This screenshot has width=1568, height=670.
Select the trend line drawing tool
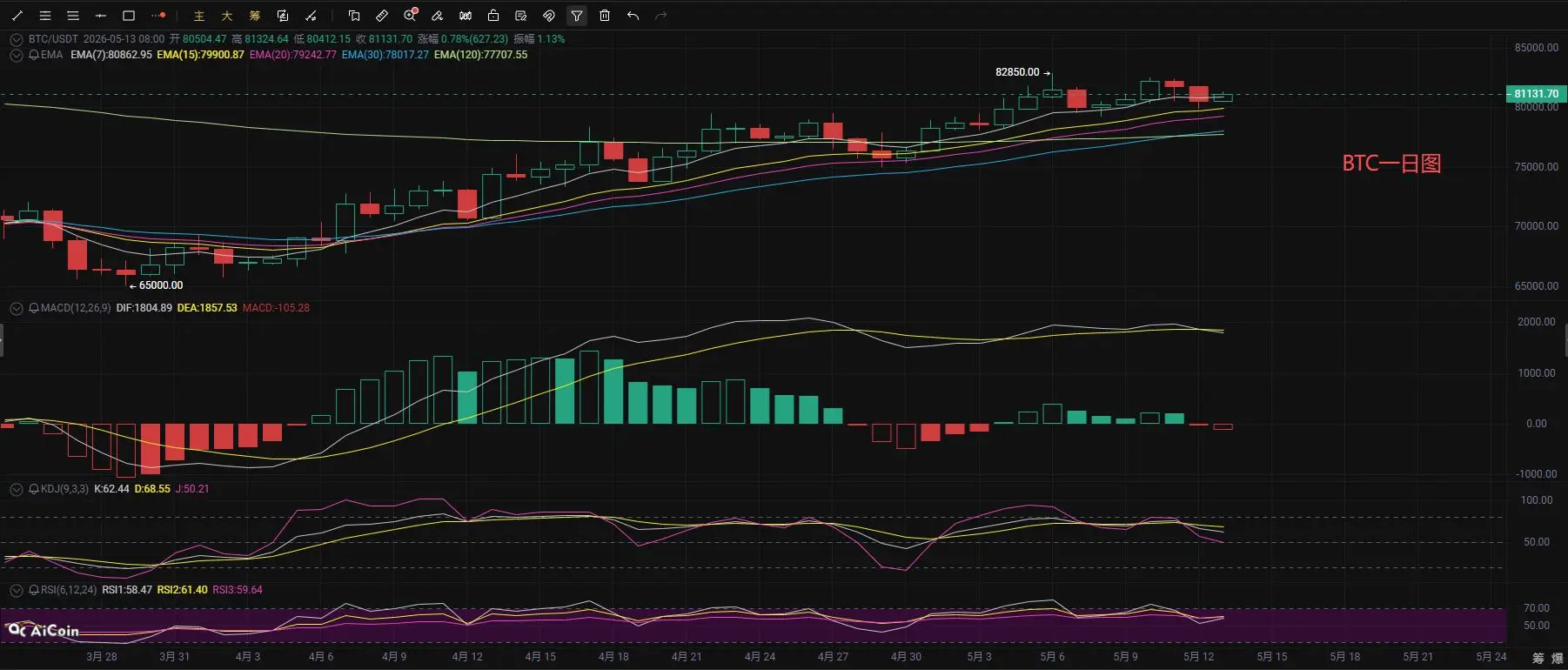(x=17, y=16)
